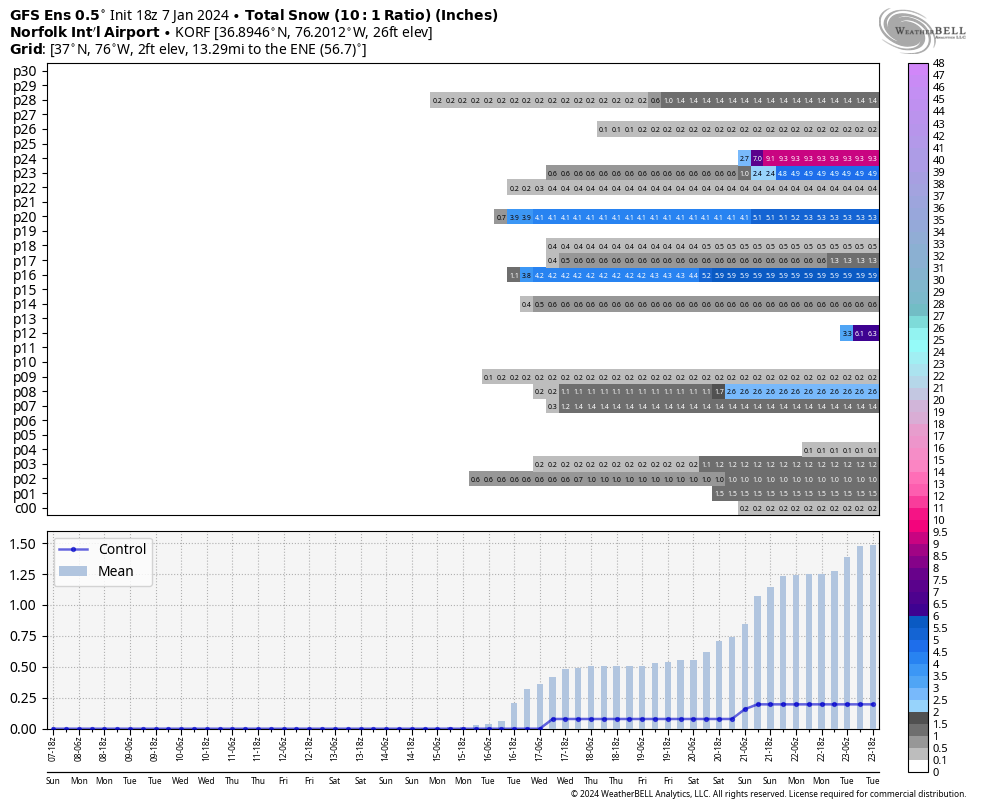The image size is (984, 808).
Task: Select ensemble member label p23
Action: [25, 173]
